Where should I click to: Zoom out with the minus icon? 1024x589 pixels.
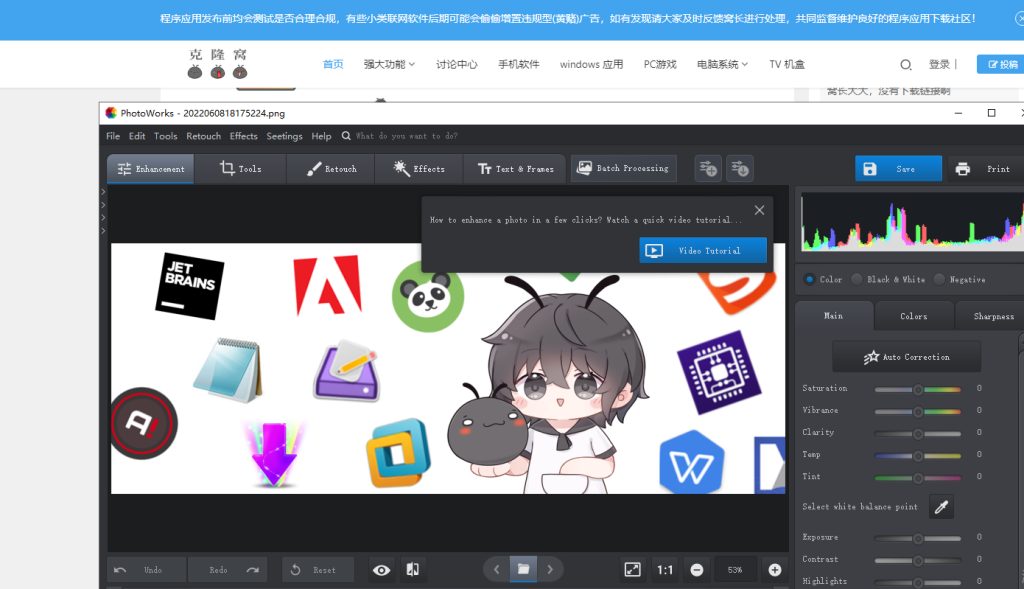[697, 570]
